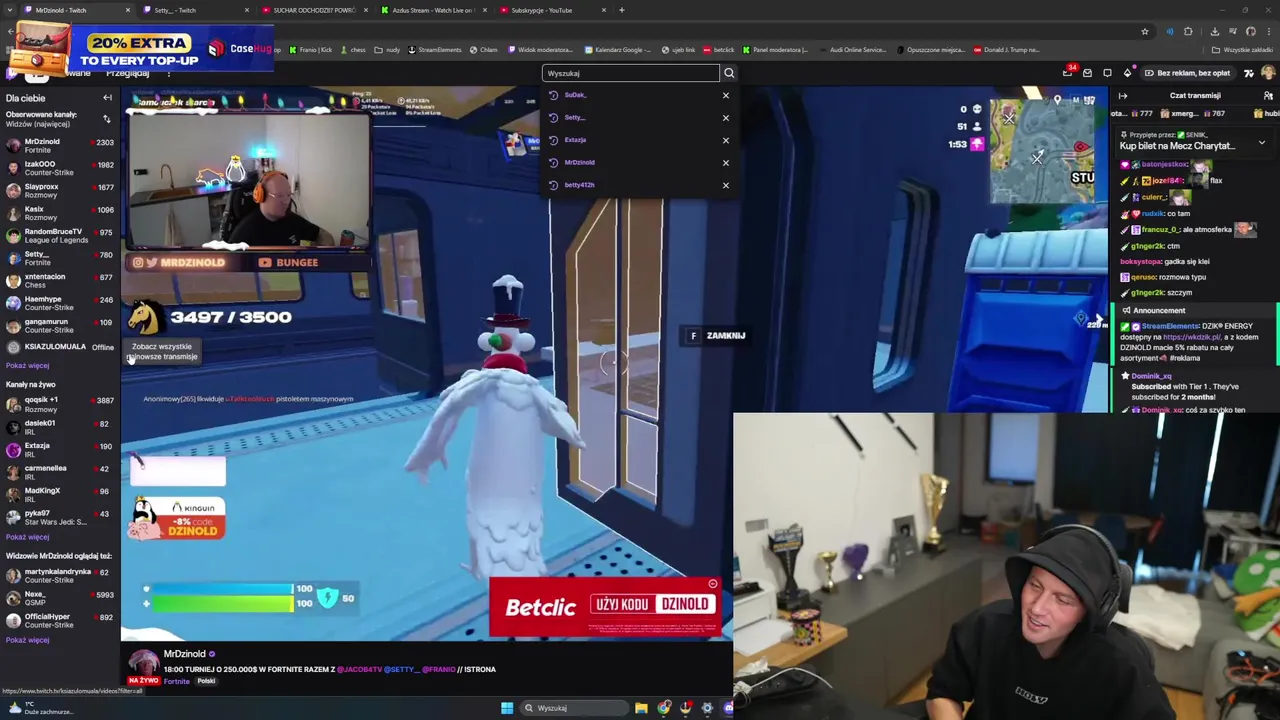Click Twitch Wyszukaj search field
The image size is (1280, 720).
point(630,73)
